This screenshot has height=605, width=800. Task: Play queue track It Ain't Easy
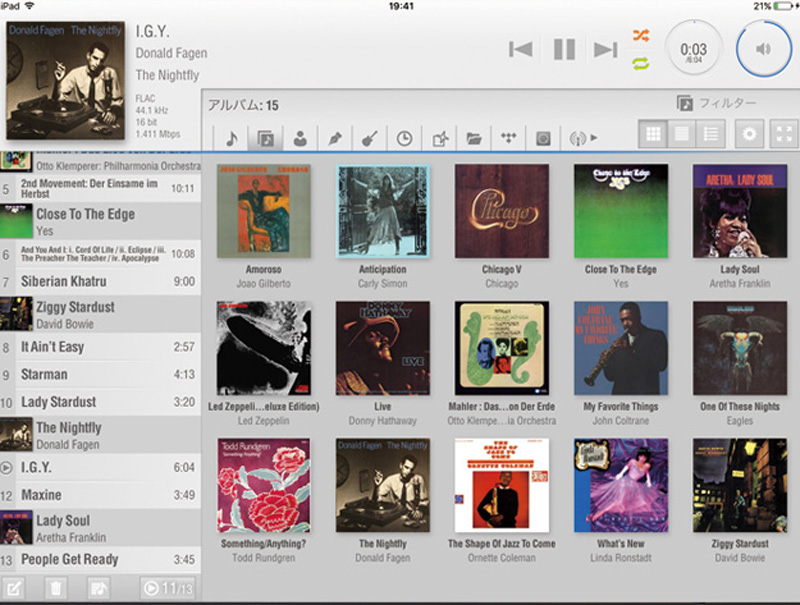(101, 347)
